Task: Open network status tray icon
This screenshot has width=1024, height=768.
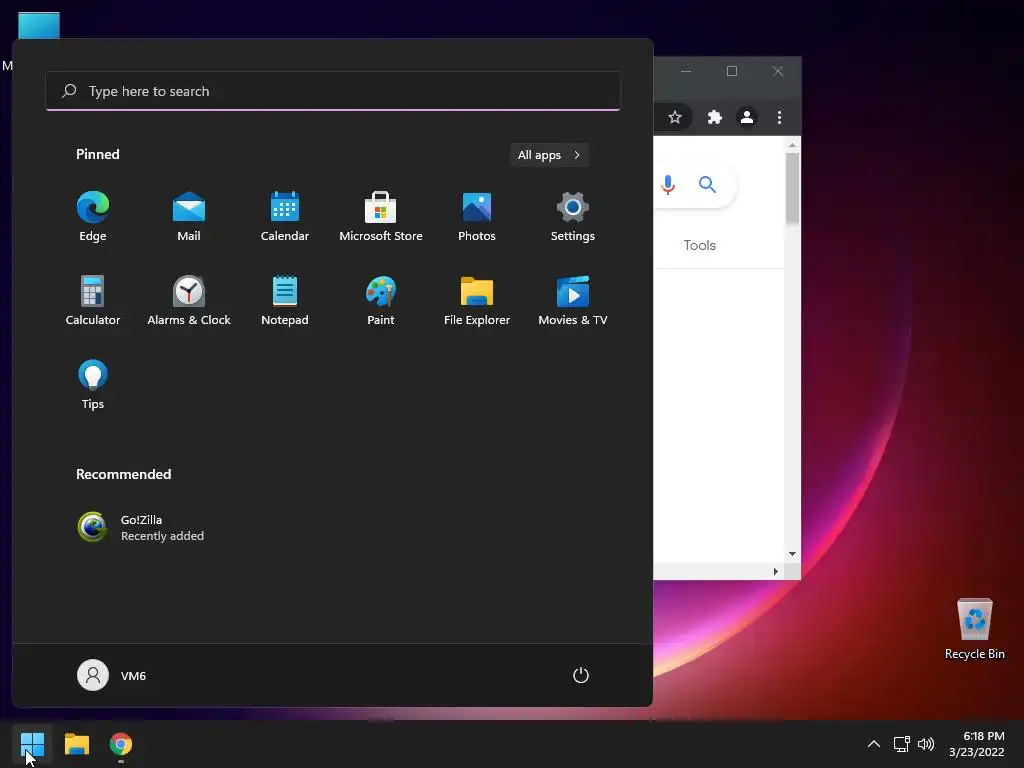Action: 902,744
